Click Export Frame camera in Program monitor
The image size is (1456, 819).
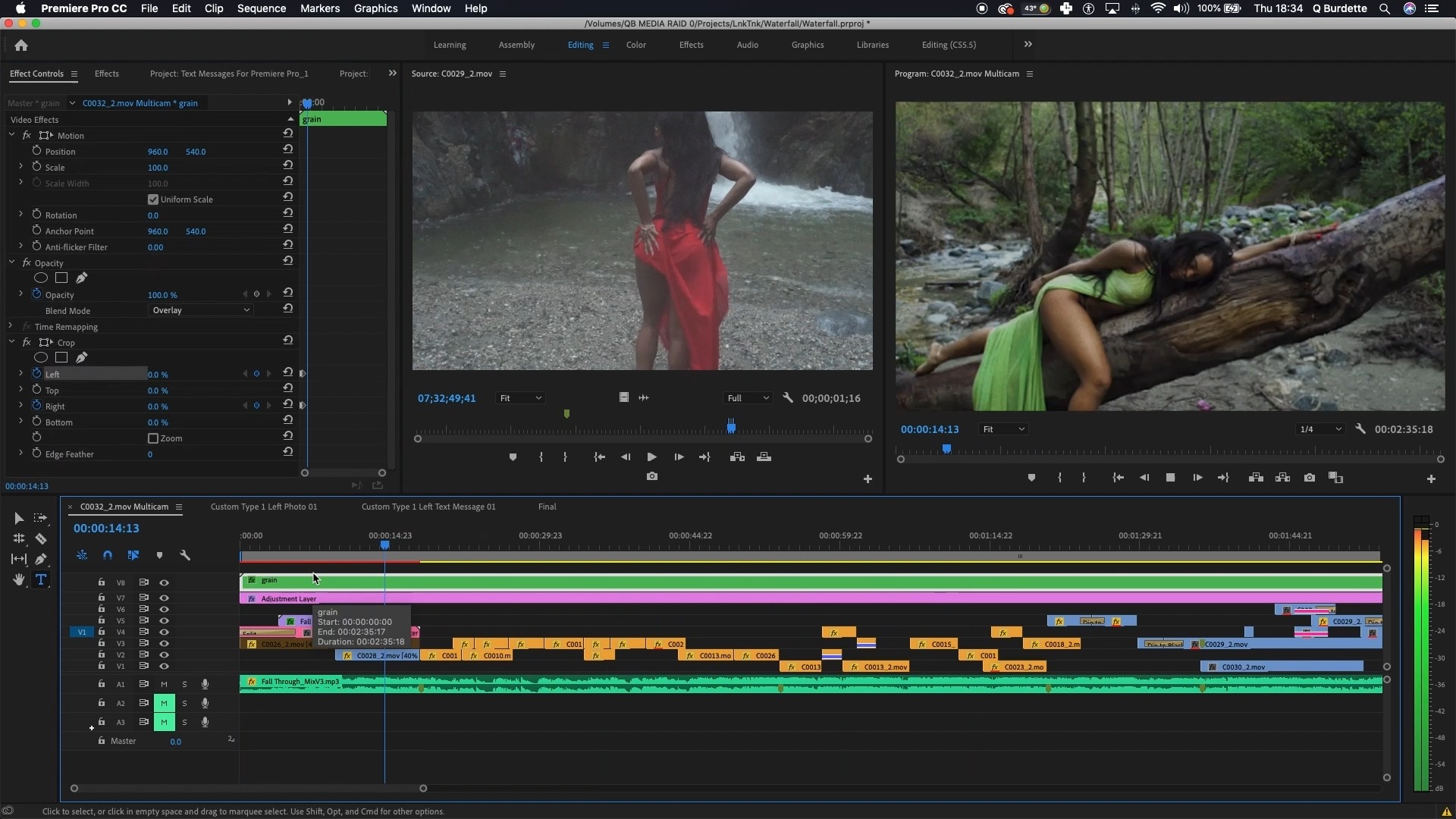(1310, 478)
